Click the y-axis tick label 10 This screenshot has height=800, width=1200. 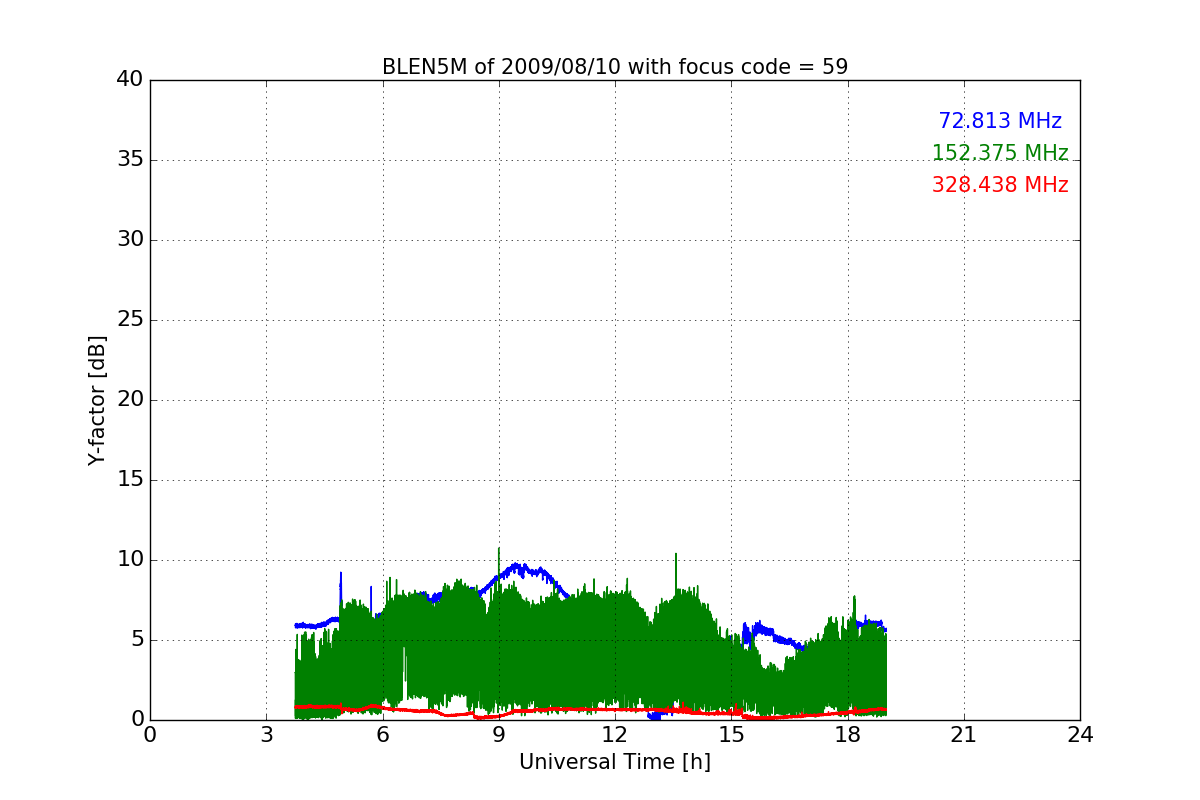point(129,560)
